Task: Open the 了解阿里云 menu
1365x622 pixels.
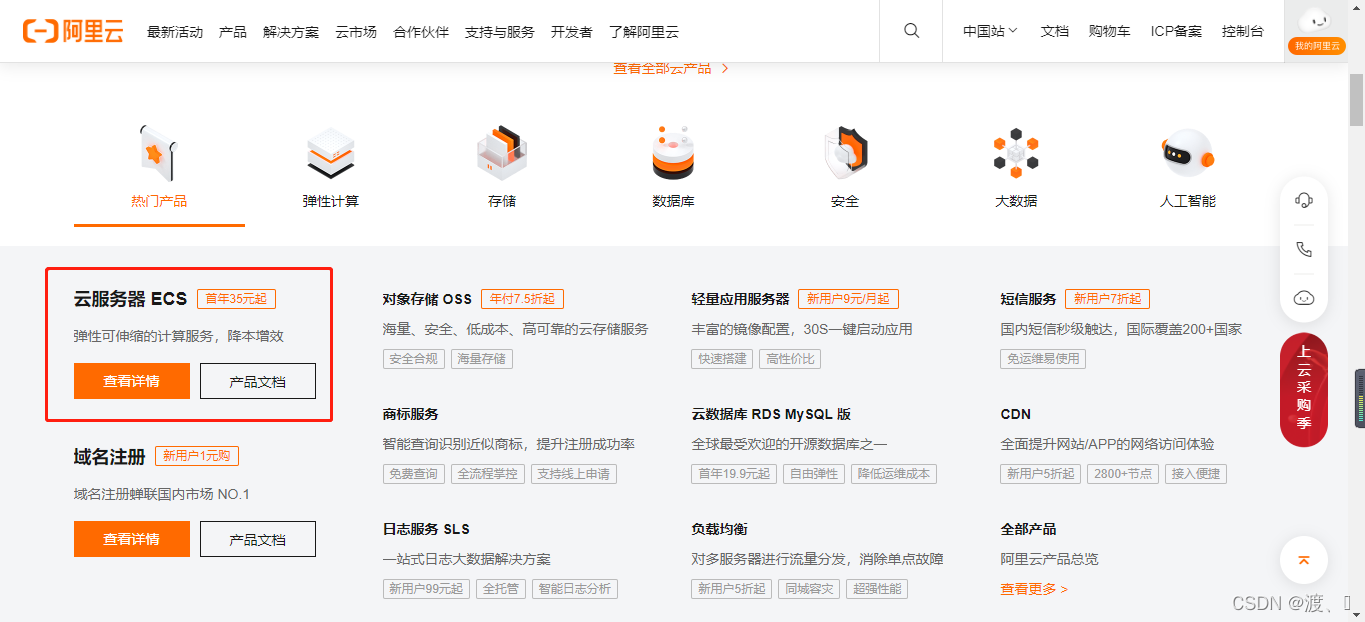Action: (644, 32)
